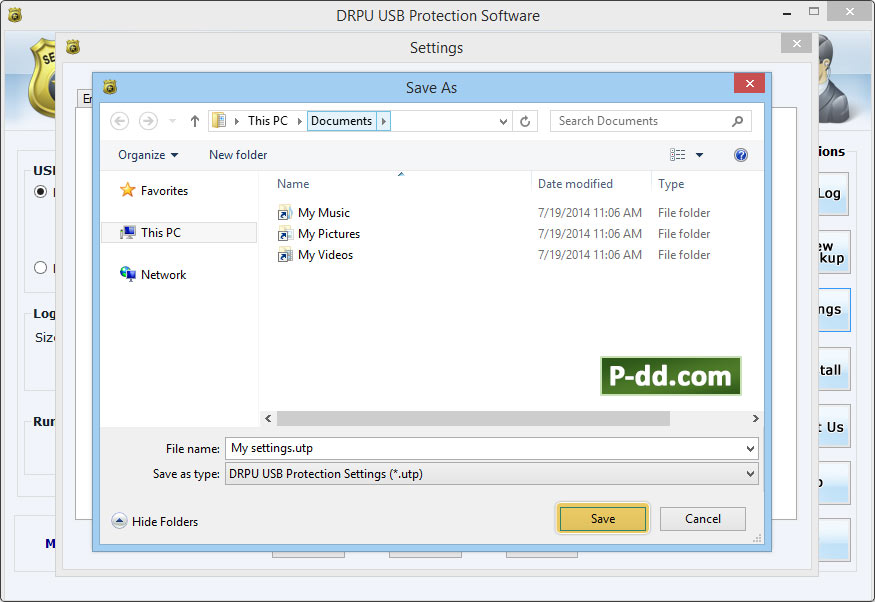This screenshot has width=875, height=602.
Task: Close the Settings window
Action: tap(796, 44)
